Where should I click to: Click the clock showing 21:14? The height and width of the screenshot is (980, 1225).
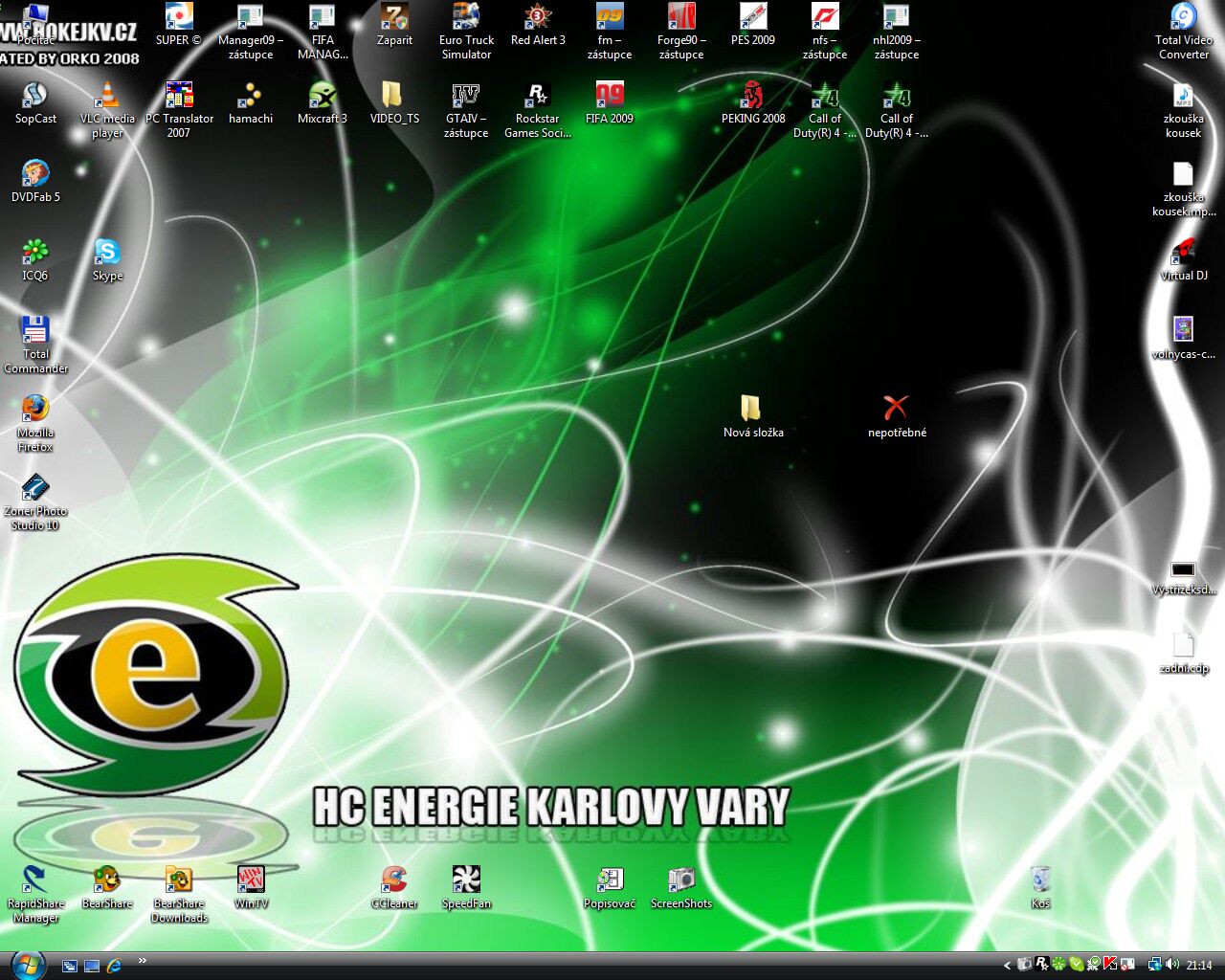tap(1199, 966)
